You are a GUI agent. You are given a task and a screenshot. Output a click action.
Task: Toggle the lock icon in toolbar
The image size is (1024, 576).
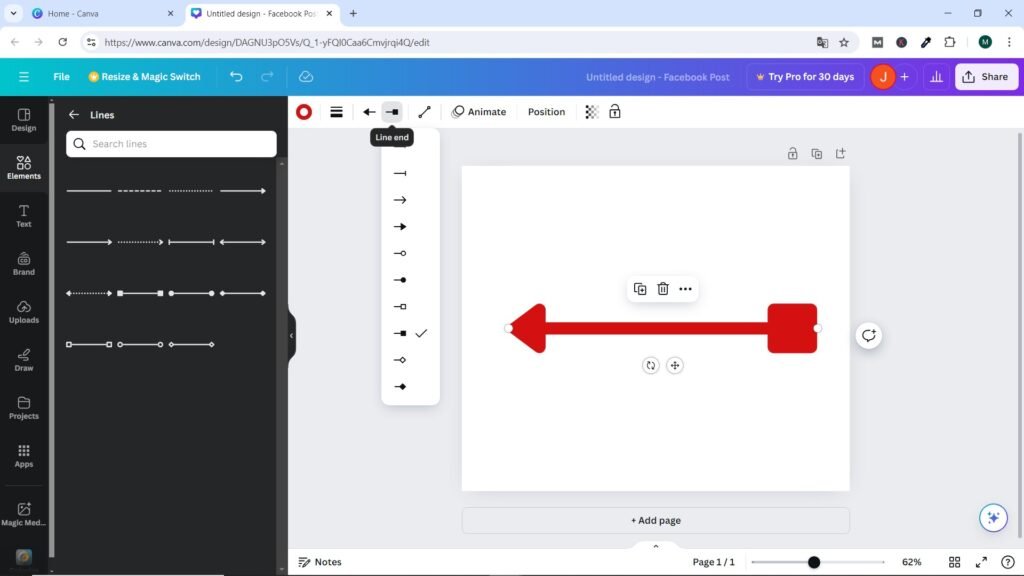pyautogui.click(x=615, y=112)
